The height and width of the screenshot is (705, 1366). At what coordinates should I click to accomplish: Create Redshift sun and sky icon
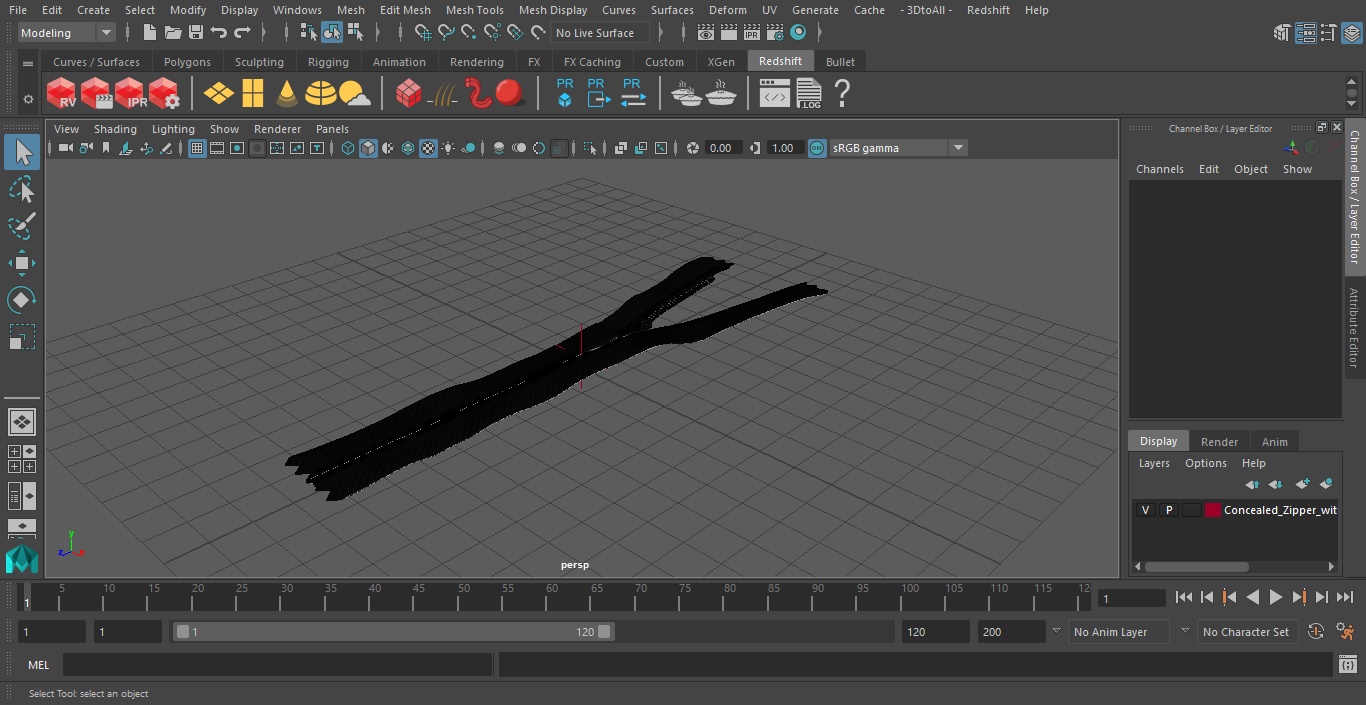[x=355, y=94]
